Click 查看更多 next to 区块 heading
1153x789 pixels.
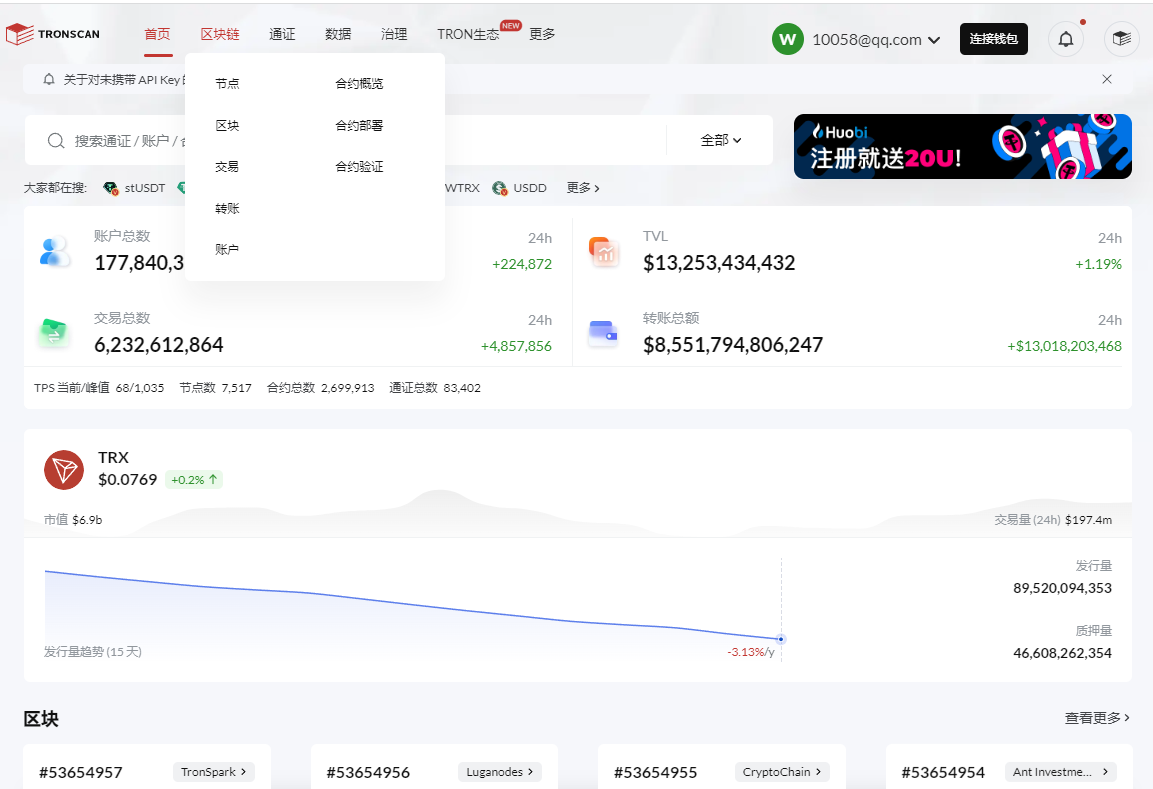tap(1097, 718)
